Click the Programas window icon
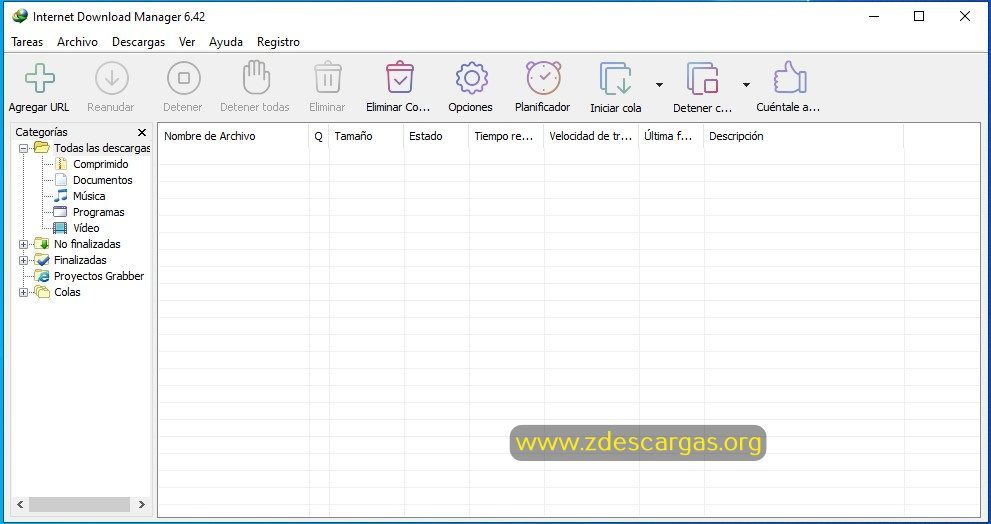 click(60, 212)
